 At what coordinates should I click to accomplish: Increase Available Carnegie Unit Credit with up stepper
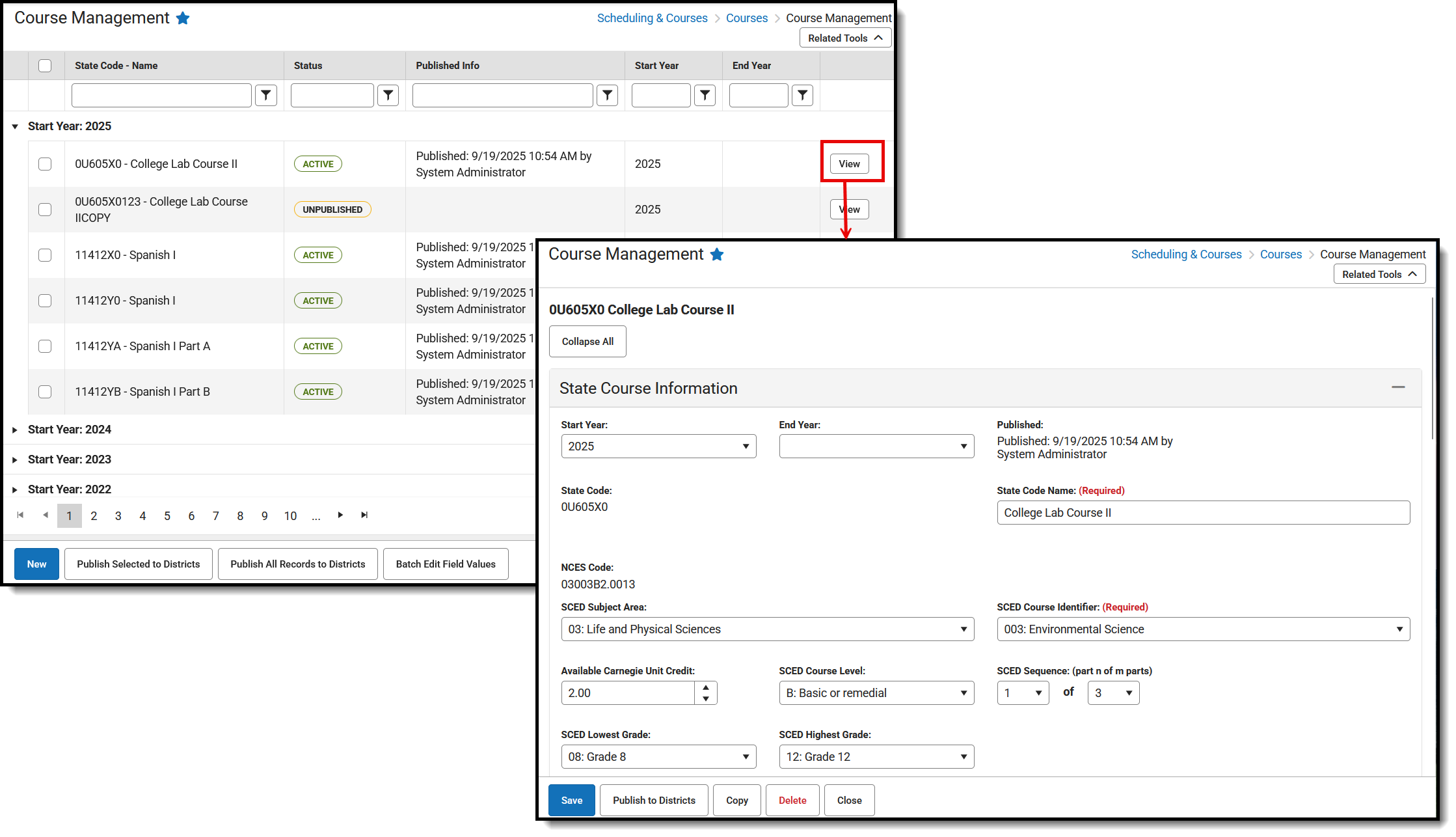[706, 687]
